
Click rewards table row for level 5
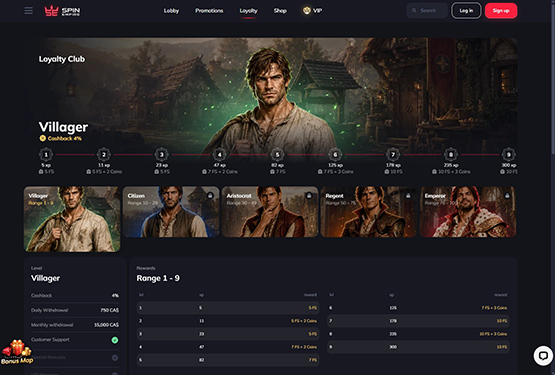228,360
